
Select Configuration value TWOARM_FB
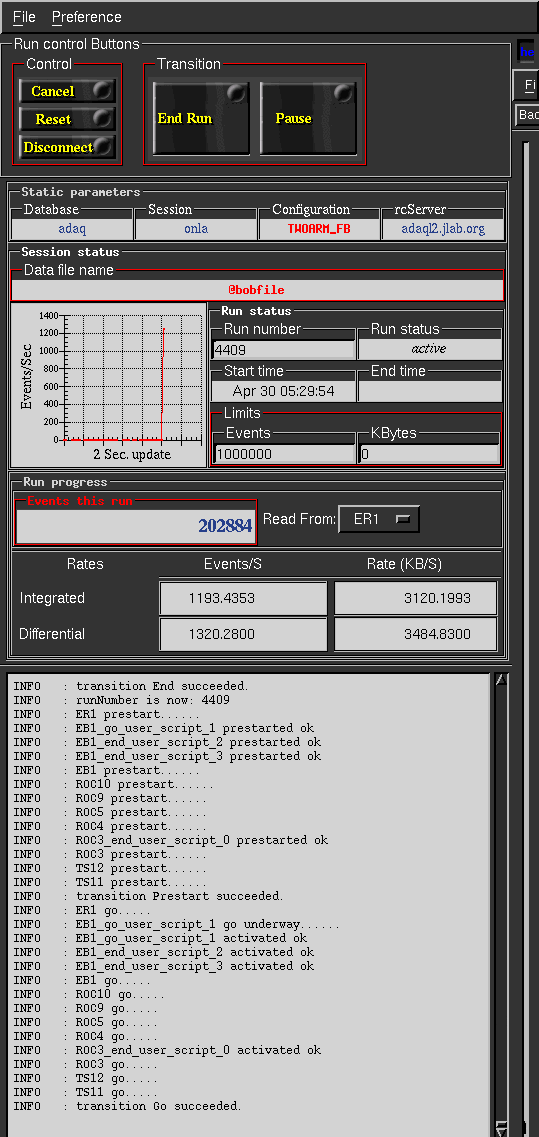319,228
